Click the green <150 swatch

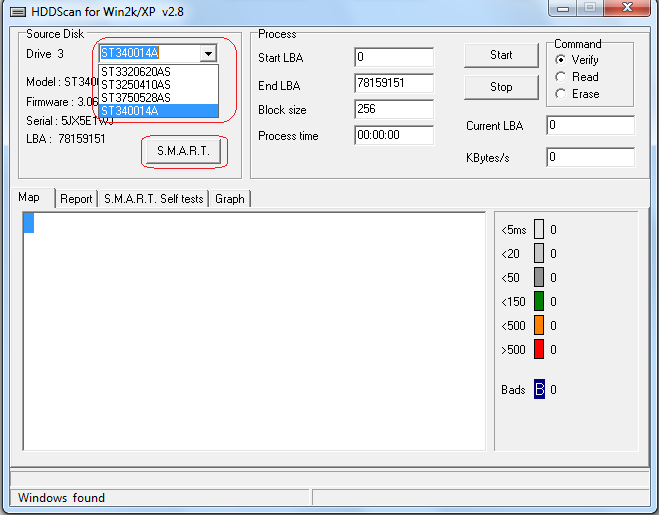coord(539,301)
